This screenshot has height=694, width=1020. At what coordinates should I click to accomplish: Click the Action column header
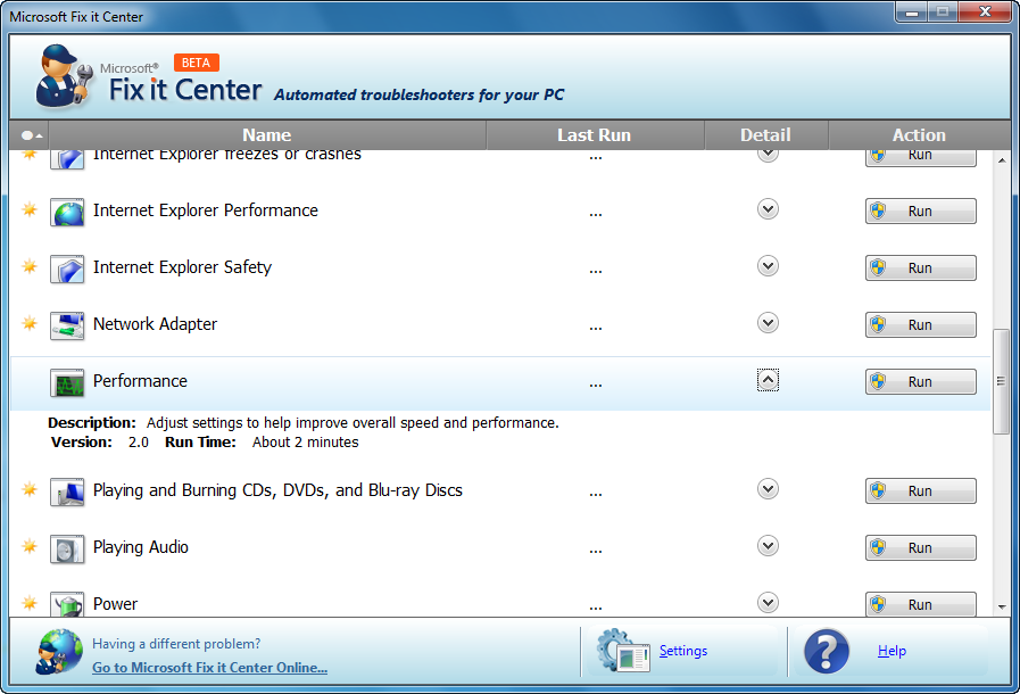pos(919,135)
